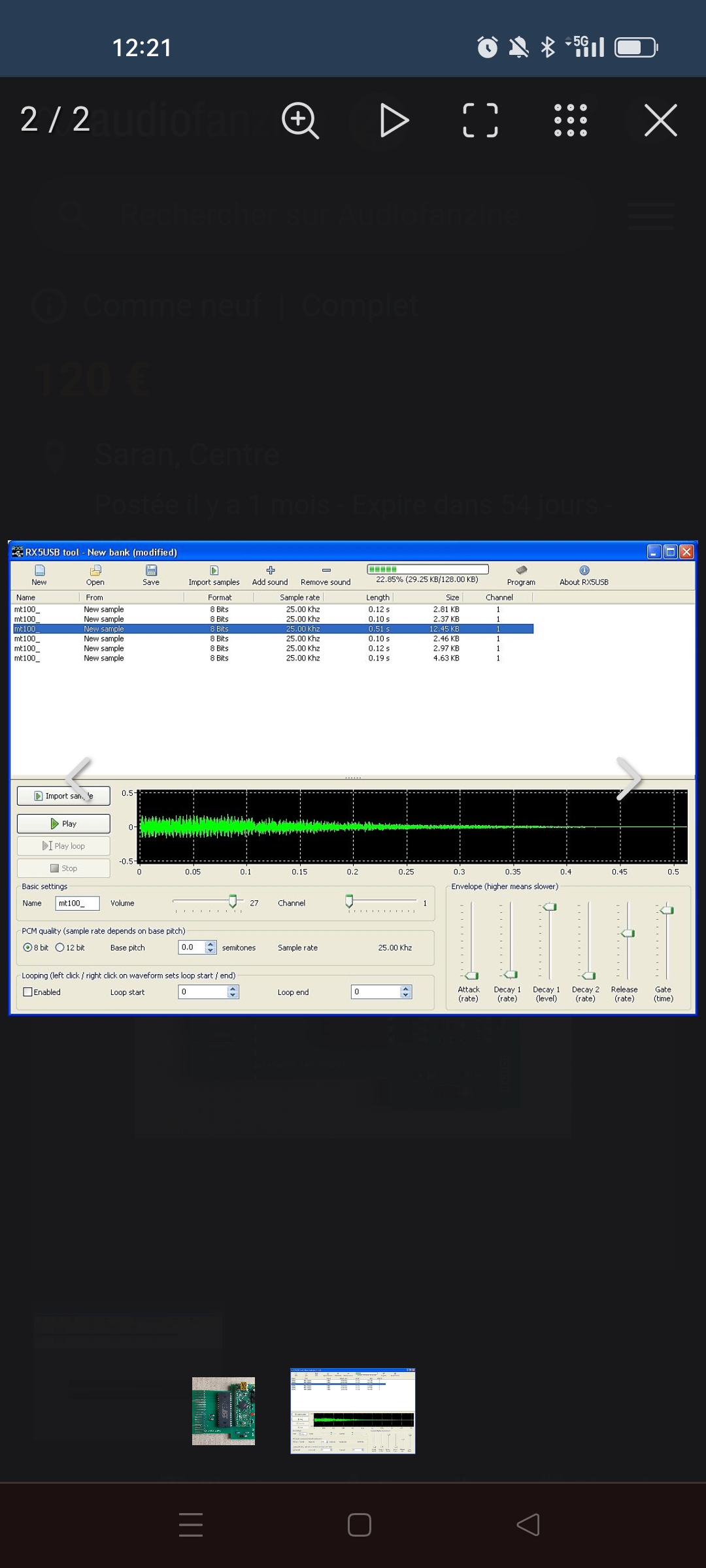Tap the battery icon in the status bar
The image size is (706, 1568).
coord(636,47)
